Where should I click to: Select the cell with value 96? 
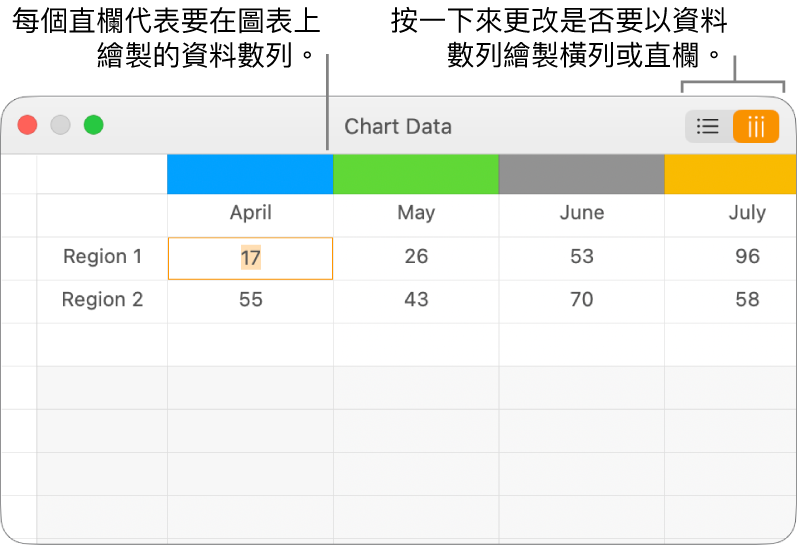(746, 257)
